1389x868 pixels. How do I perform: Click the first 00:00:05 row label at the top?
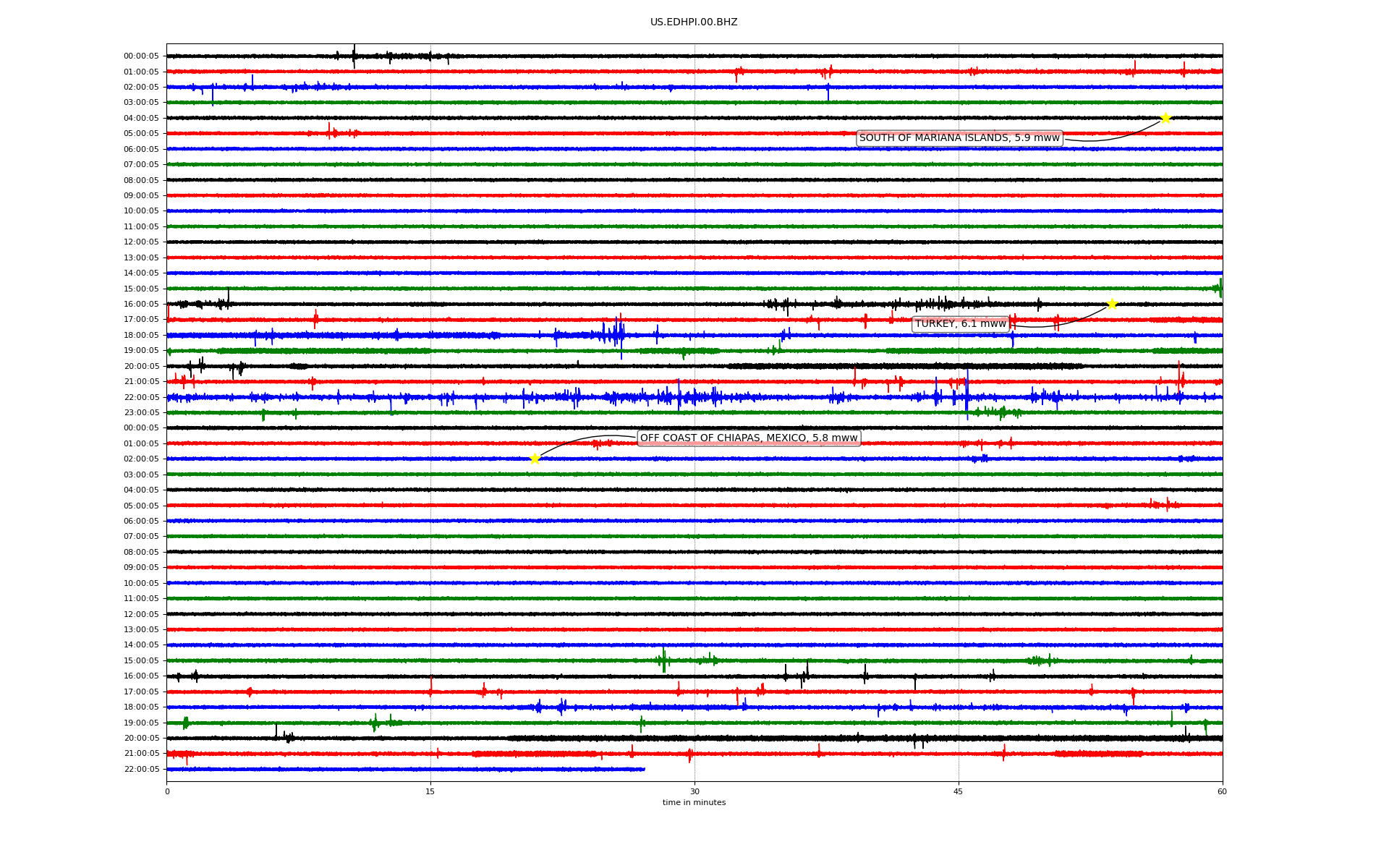pyautogui.click(x=141, y=56)
